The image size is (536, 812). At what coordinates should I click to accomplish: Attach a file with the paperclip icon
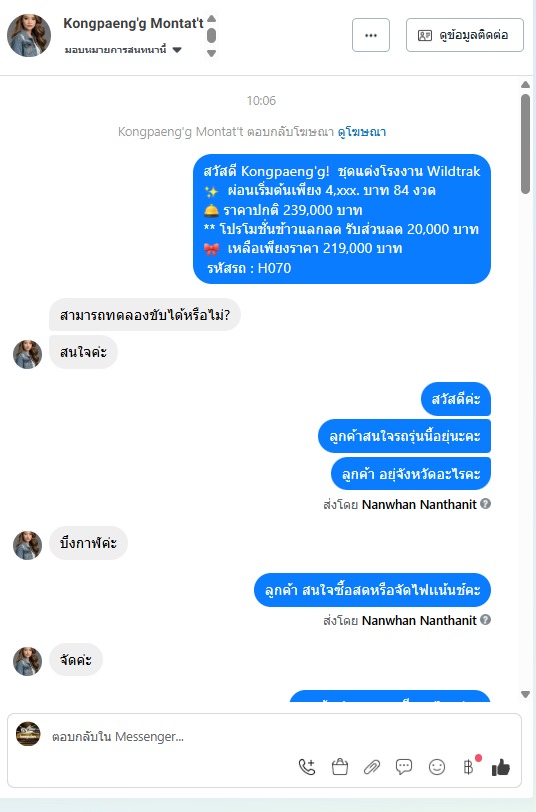click(x=372, y=767)
